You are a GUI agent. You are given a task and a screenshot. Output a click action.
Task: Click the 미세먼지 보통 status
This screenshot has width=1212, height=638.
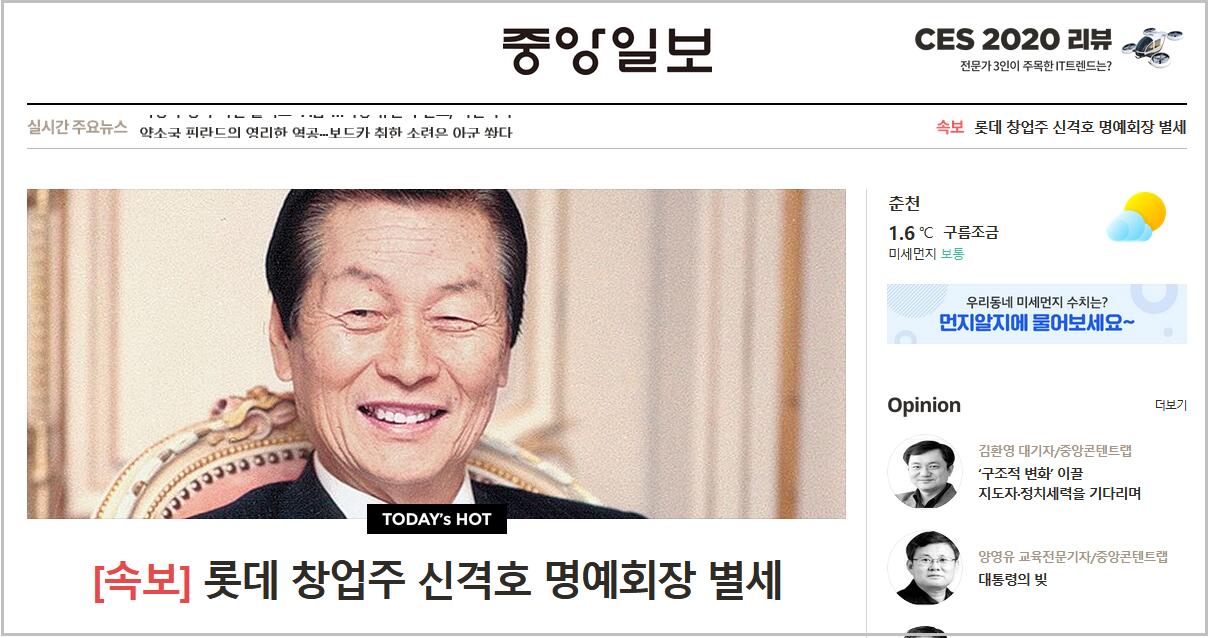(x=926, y=254)
